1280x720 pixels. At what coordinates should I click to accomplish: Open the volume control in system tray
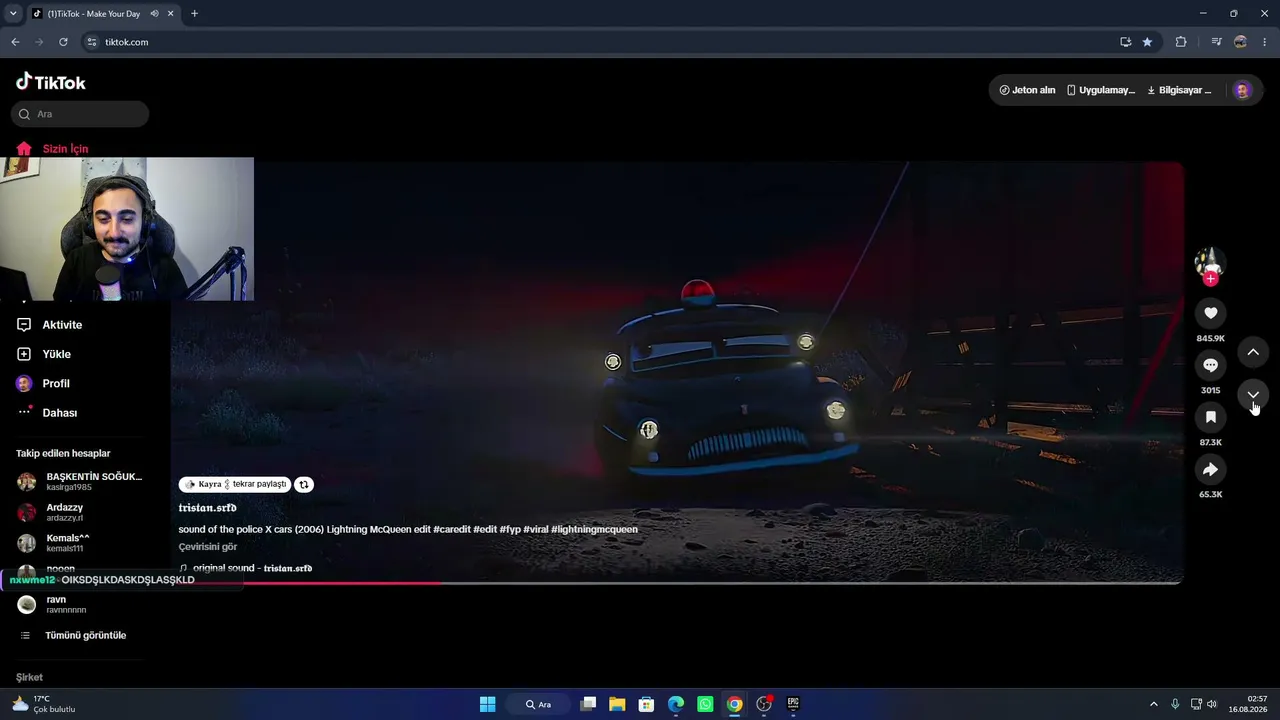1212,704
